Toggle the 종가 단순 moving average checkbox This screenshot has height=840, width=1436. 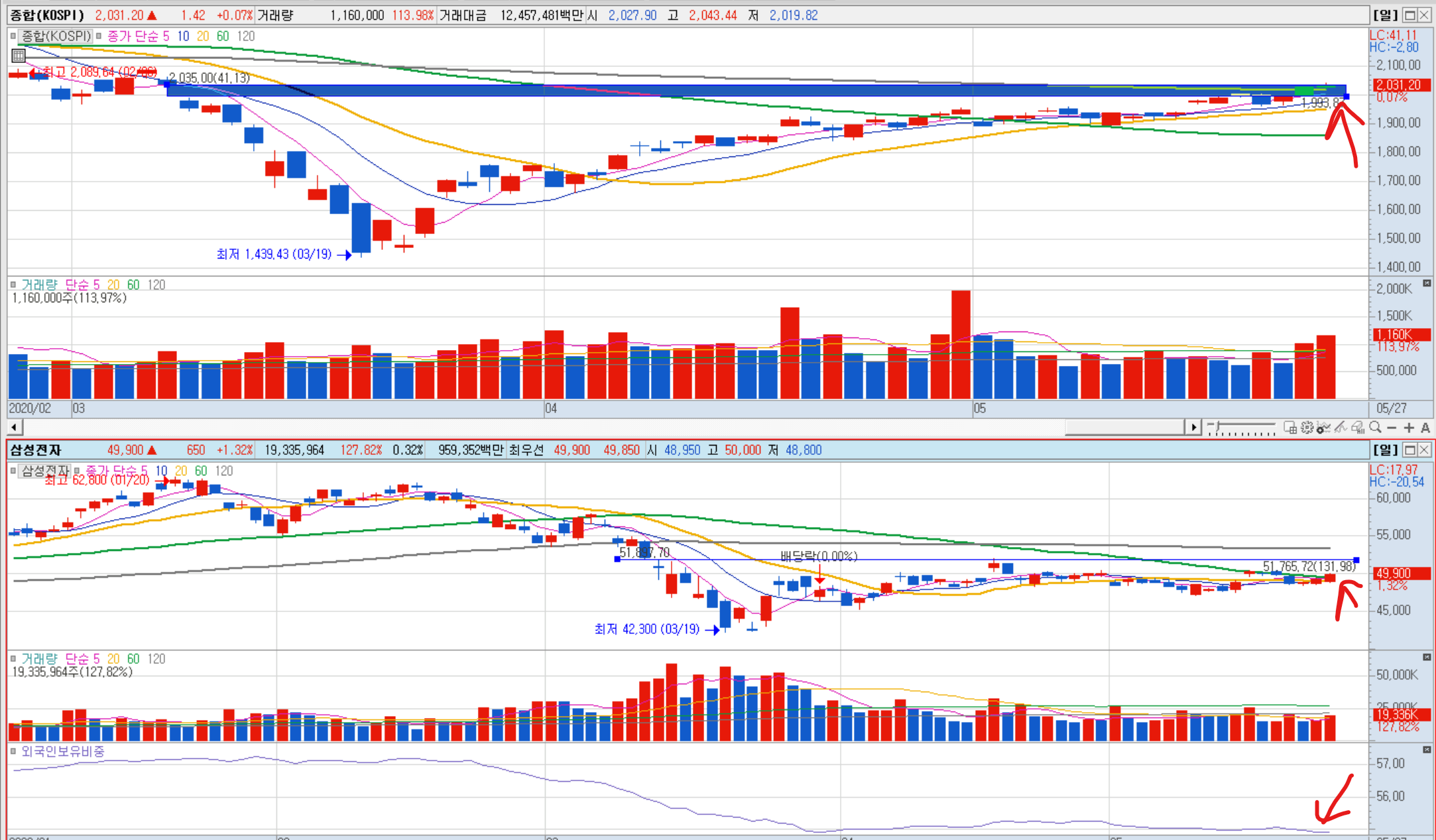pos(98,36)
